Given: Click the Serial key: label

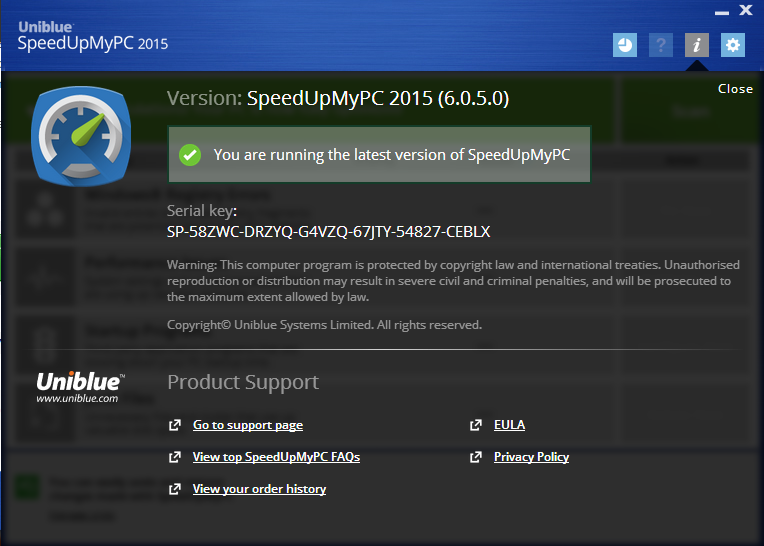Looking at the screenshot, I should pos(202,211).
